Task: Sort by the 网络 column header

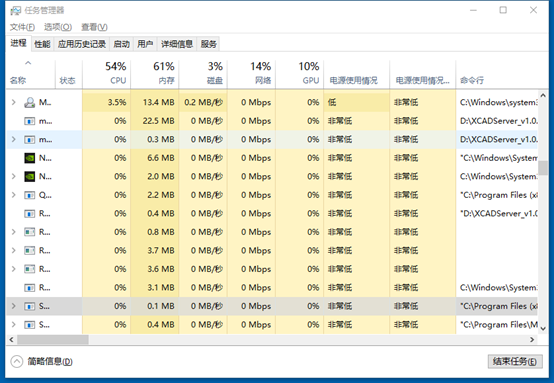Action: coord(251,73)
